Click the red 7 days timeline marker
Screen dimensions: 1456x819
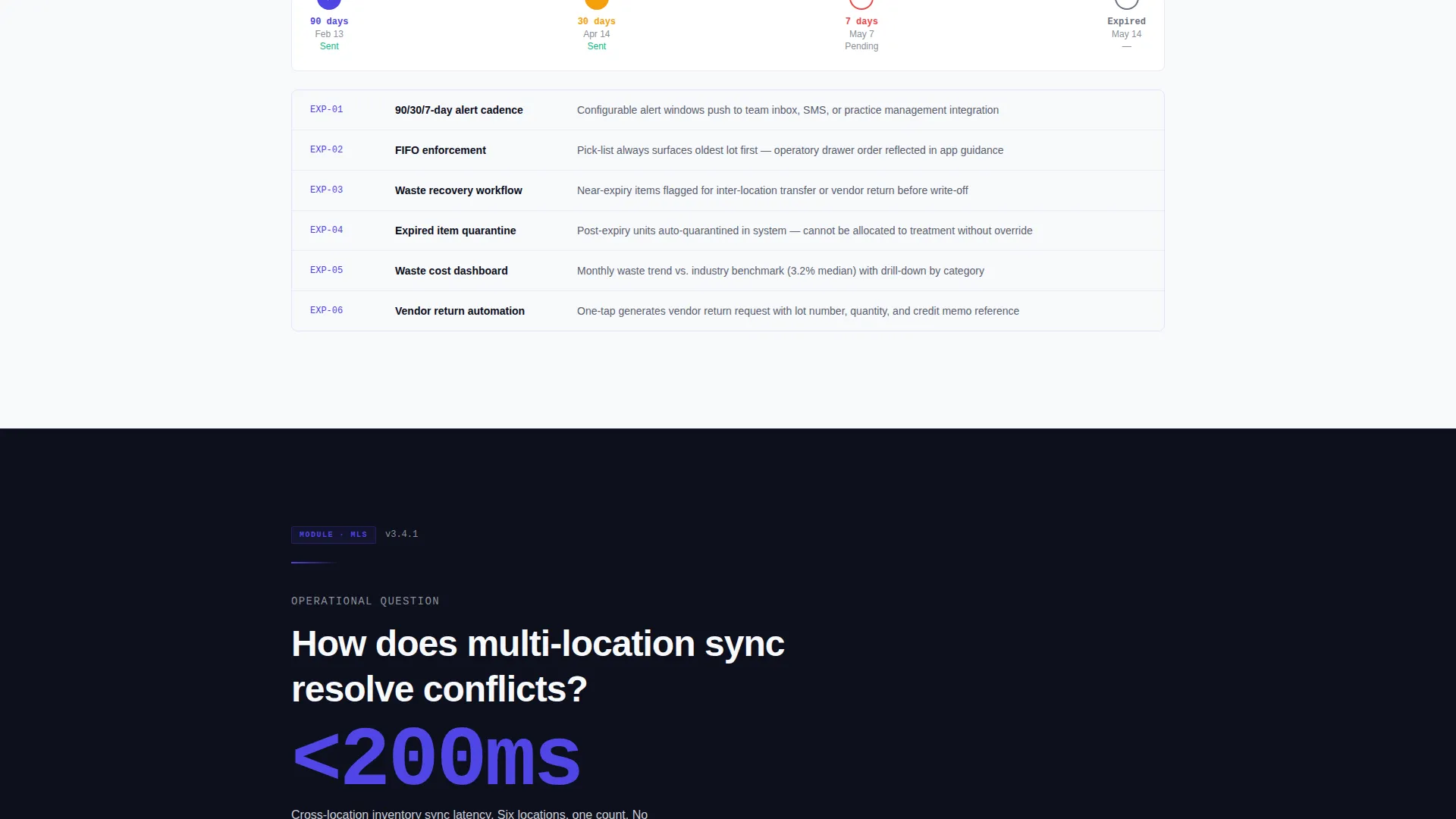click(x=861, y=3)
